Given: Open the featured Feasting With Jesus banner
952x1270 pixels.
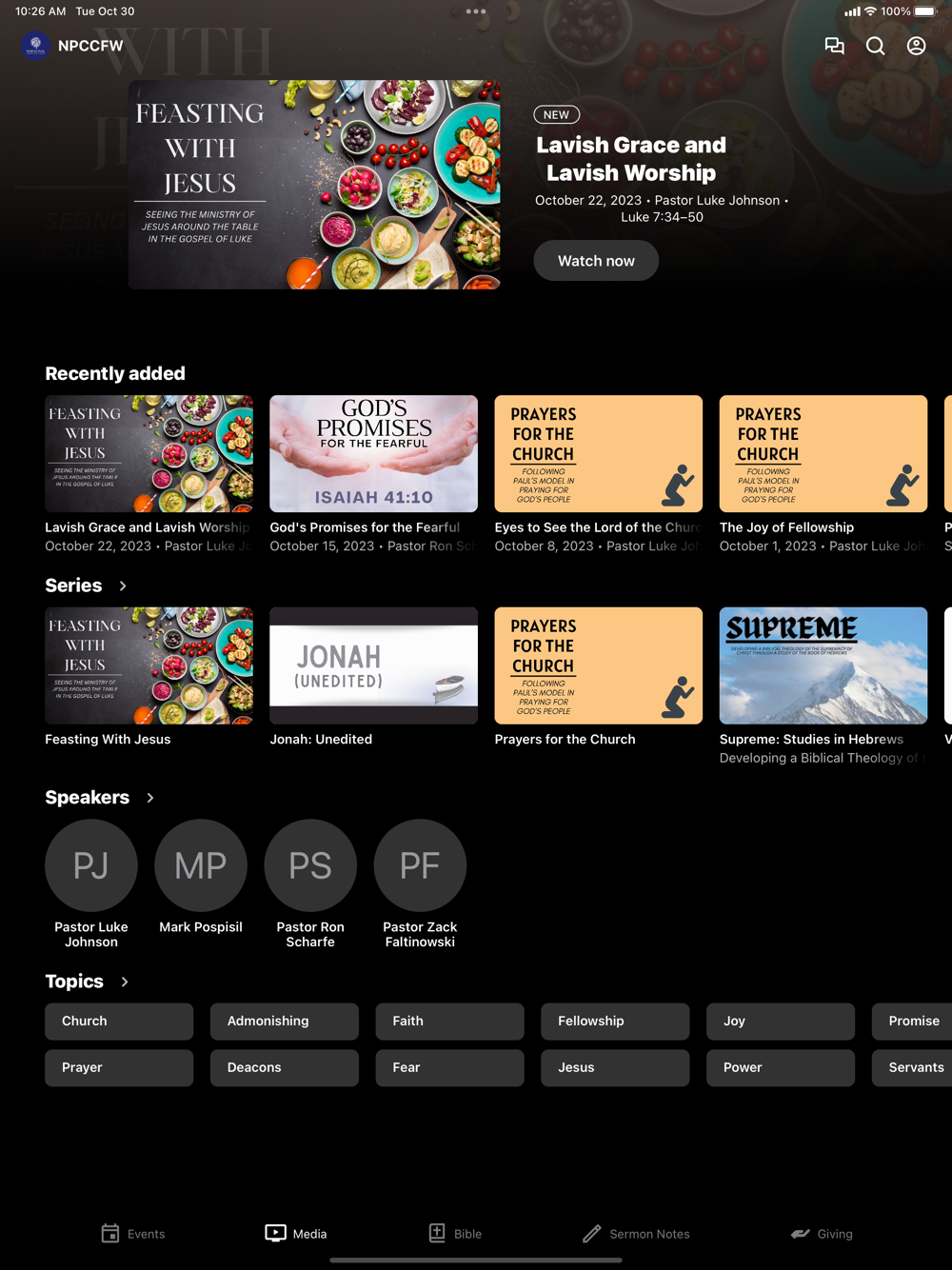Looking at the screenshot, I should point(314,185).
